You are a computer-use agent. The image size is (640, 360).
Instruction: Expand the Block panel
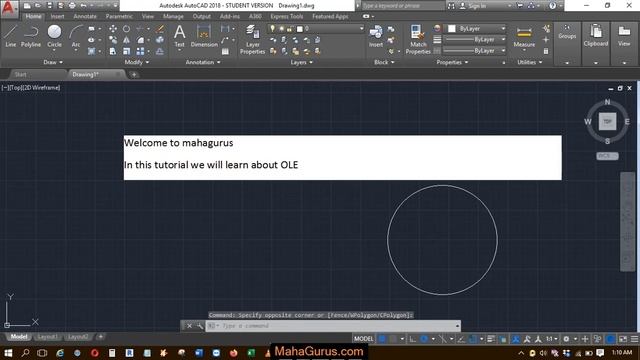pos(384,62)
